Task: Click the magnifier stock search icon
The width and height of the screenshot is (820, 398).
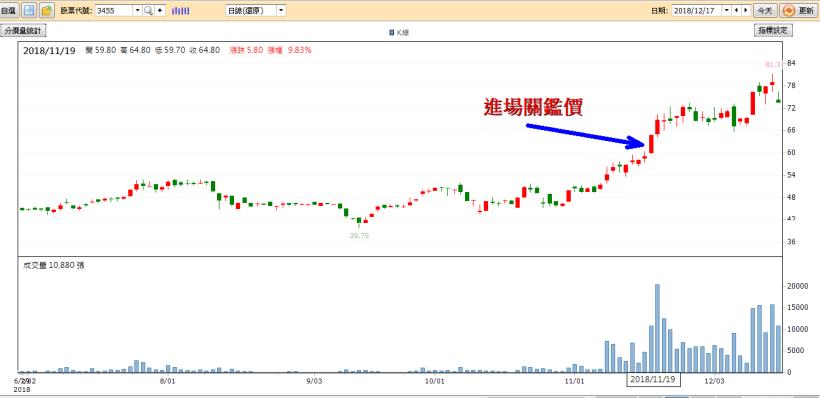Action: click(x=148, y=10)
